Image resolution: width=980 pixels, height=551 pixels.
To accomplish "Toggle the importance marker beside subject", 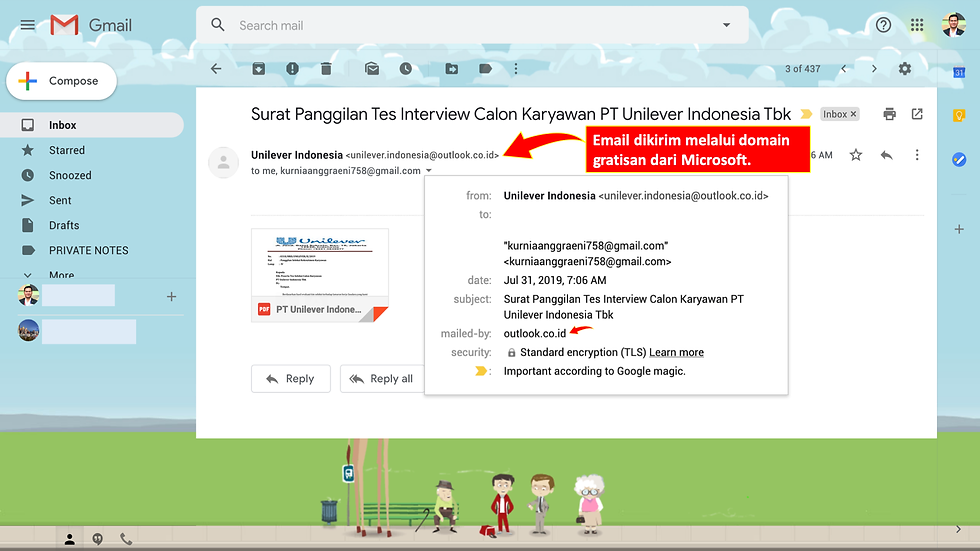I will click(806, 114).
